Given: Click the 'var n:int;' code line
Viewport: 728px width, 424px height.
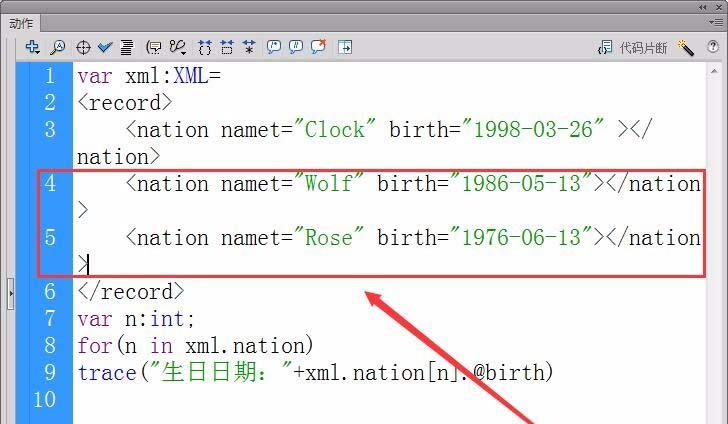Looking at the screenshot, I should tap(136, 319).
